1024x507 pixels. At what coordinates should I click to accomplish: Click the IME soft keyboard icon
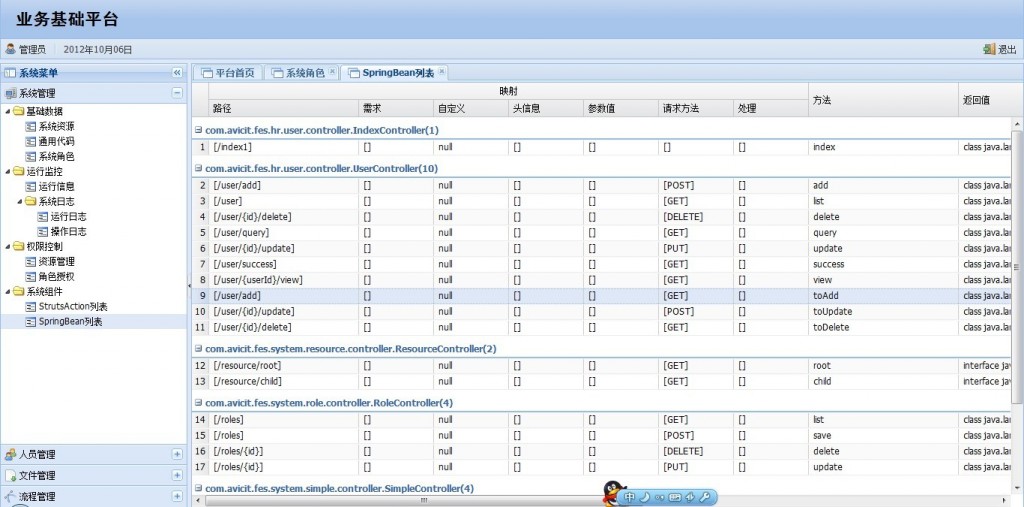click(x=674, y=497)
